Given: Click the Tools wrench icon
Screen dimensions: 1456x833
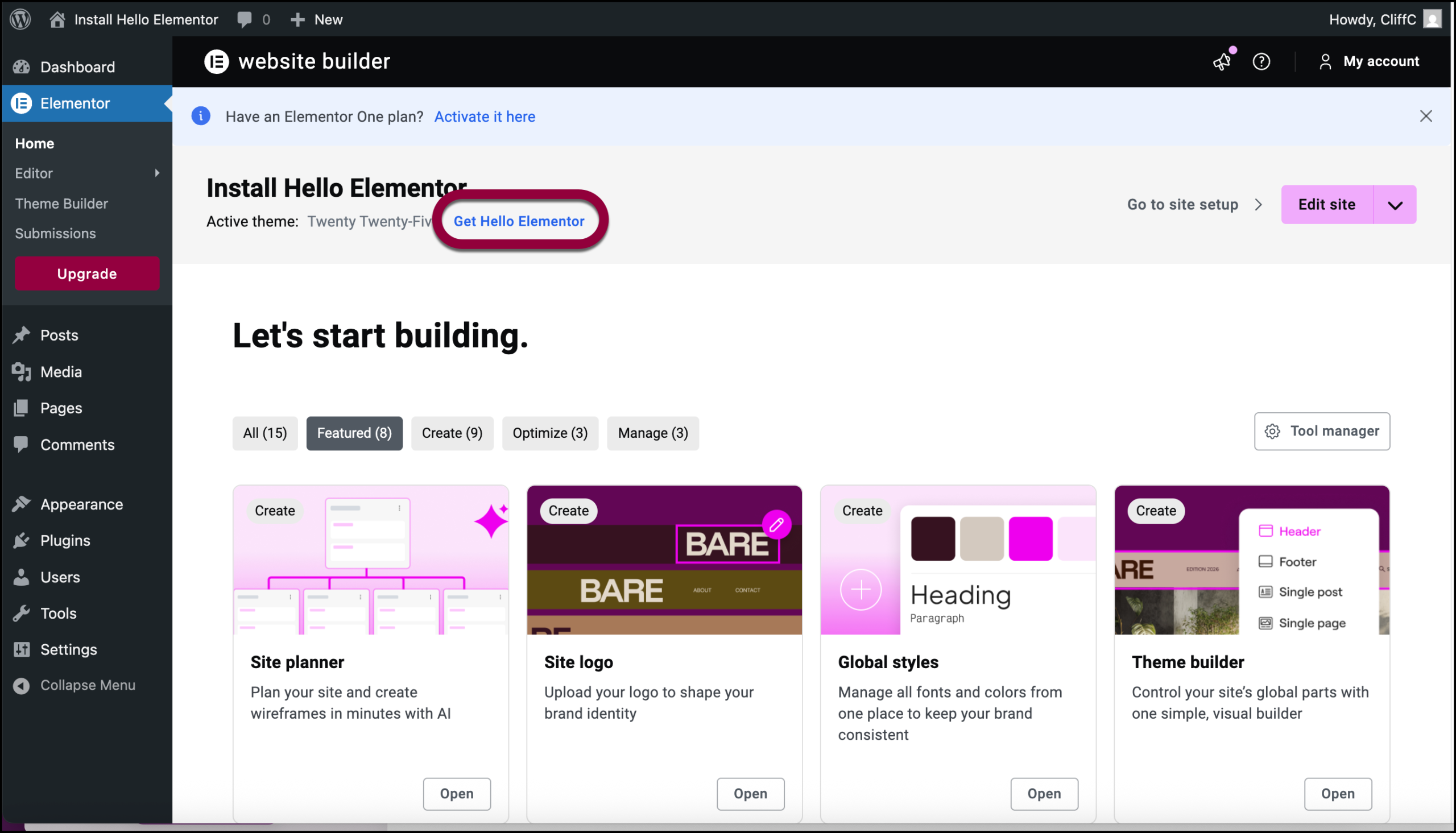Looking at the screenshot, I should coord(21,614).
